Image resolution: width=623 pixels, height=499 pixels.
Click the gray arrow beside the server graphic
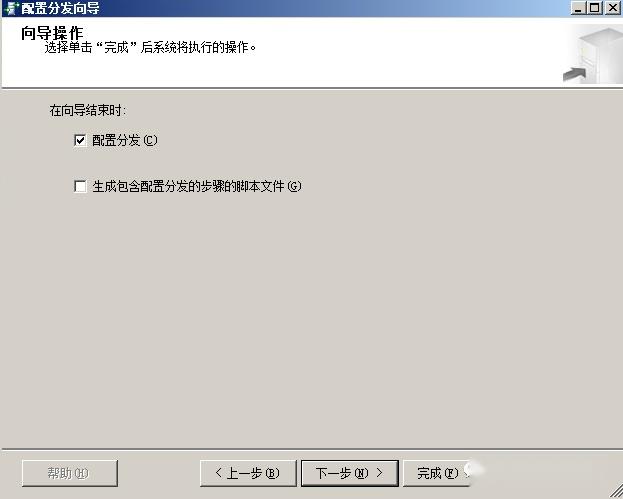pos(575,74)
